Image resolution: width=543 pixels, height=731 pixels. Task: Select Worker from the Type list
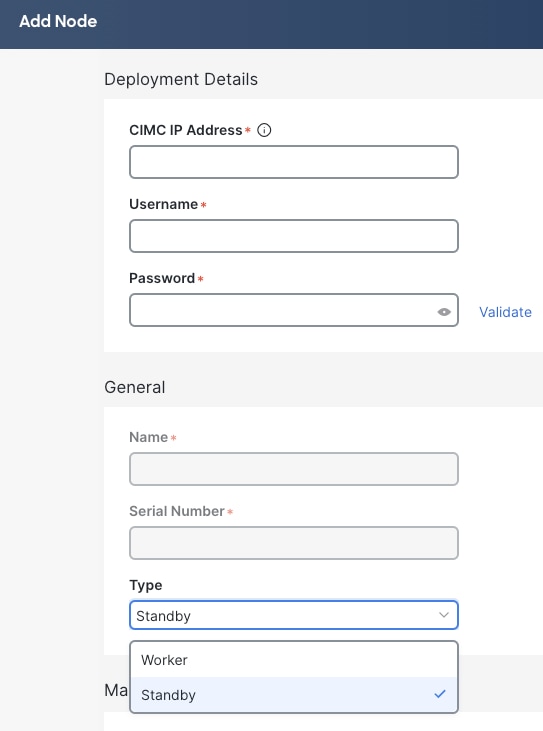(x=294, y=660)
